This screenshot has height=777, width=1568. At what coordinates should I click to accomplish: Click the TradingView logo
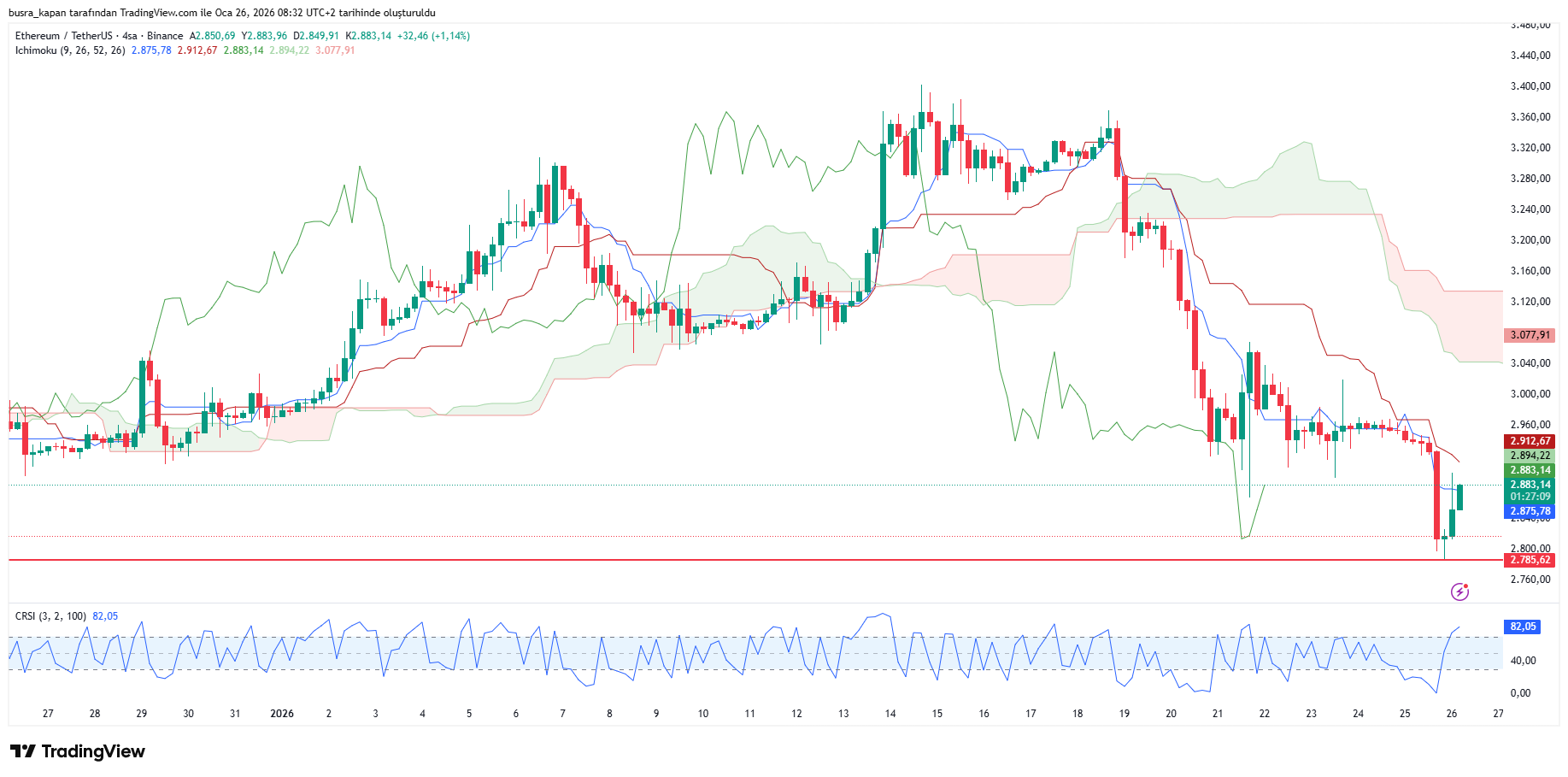[x=78, y=751]
